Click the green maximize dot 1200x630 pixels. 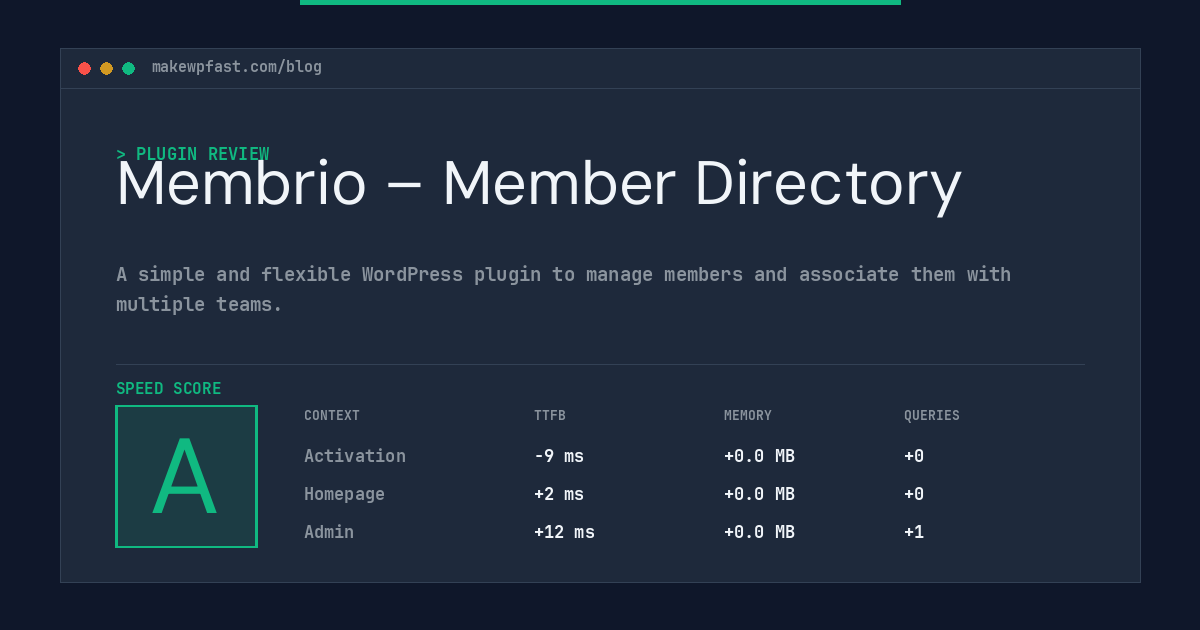[128, 68]
